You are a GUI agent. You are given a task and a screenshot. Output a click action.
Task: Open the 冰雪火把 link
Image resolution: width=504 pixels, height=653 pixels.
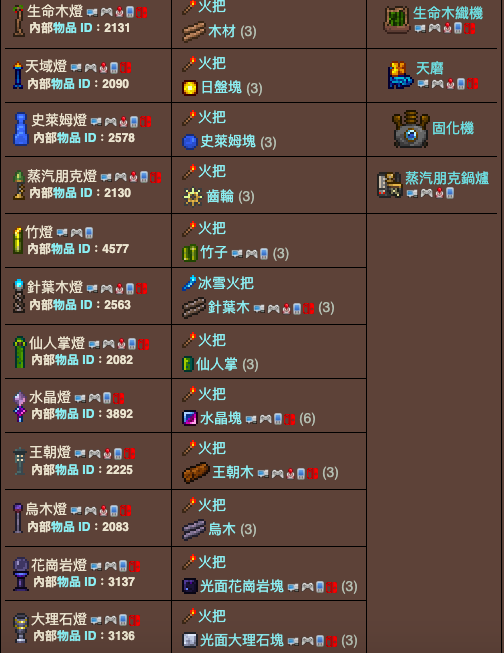(225, 283)
